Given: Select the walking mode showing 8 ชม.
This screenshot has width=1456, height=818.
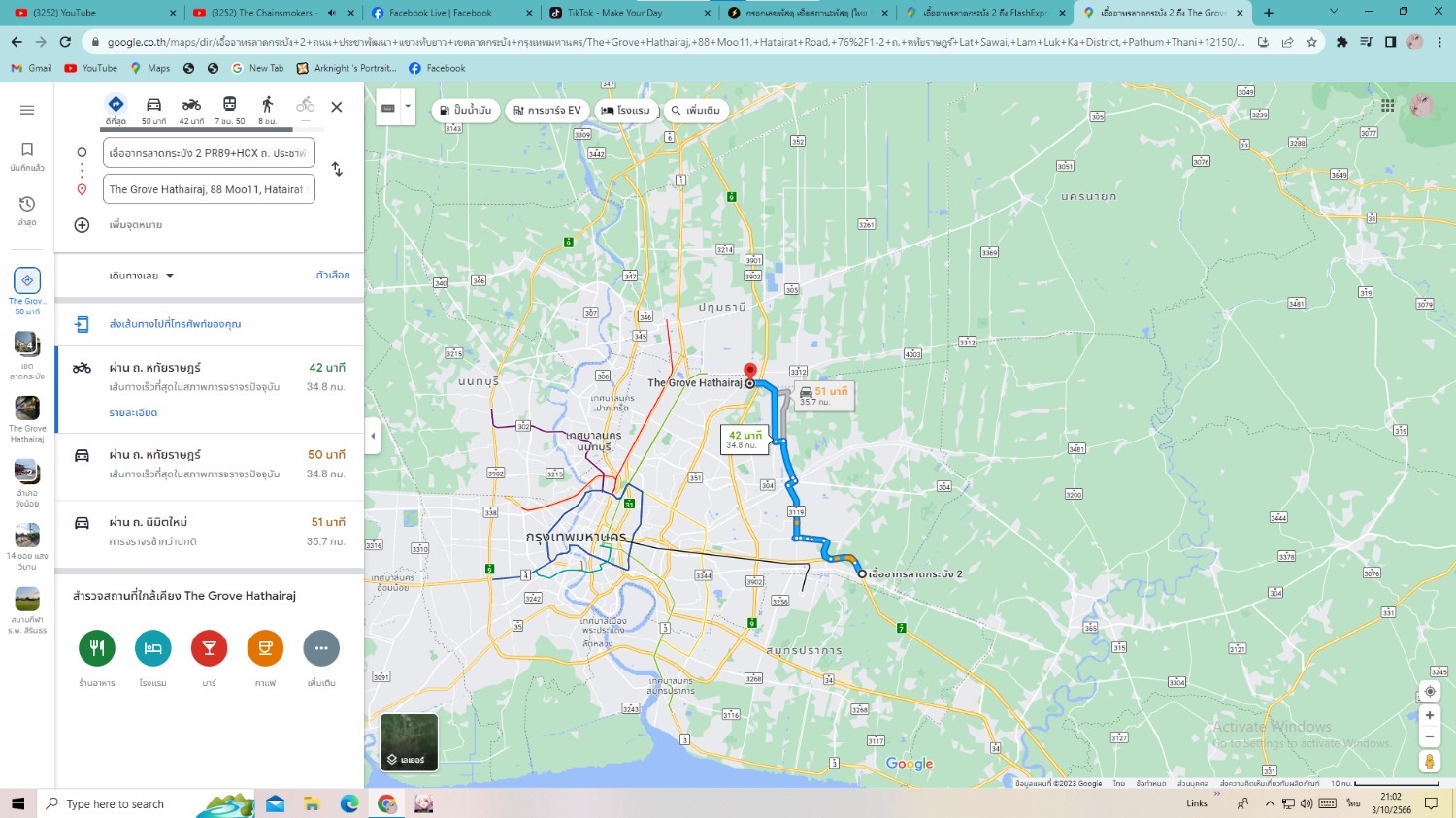Looking at the screenshot, I should click(267, 110).
